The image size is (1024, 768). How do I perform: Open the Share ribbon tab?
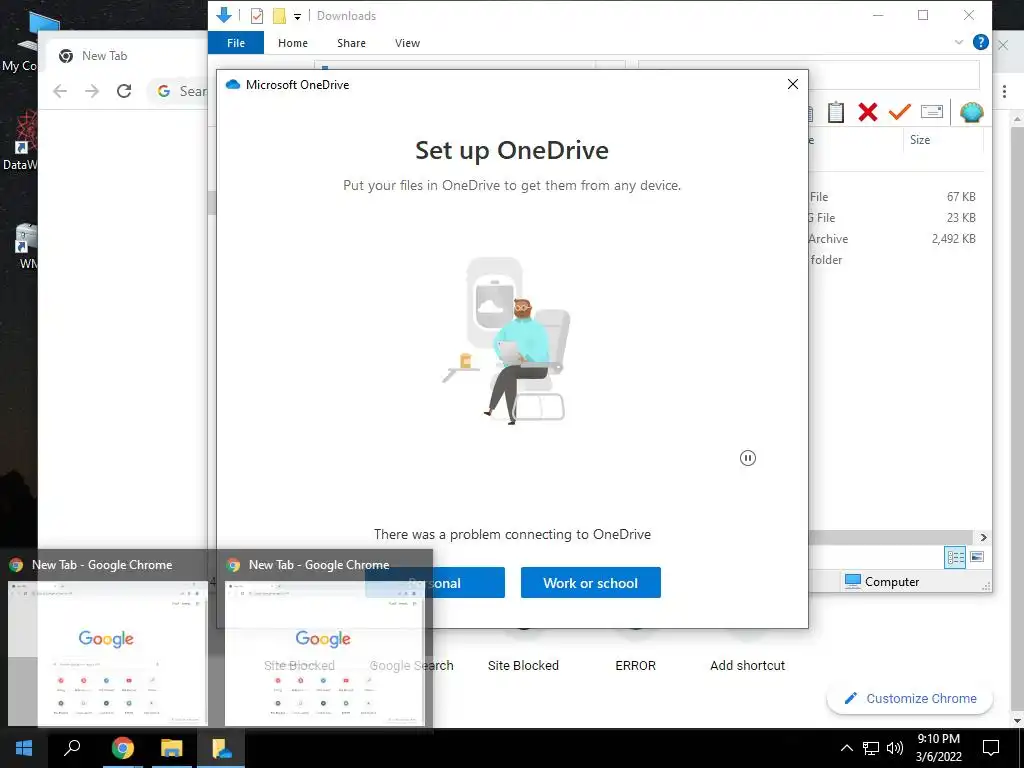pyautogui.click(x=351, y=43)
